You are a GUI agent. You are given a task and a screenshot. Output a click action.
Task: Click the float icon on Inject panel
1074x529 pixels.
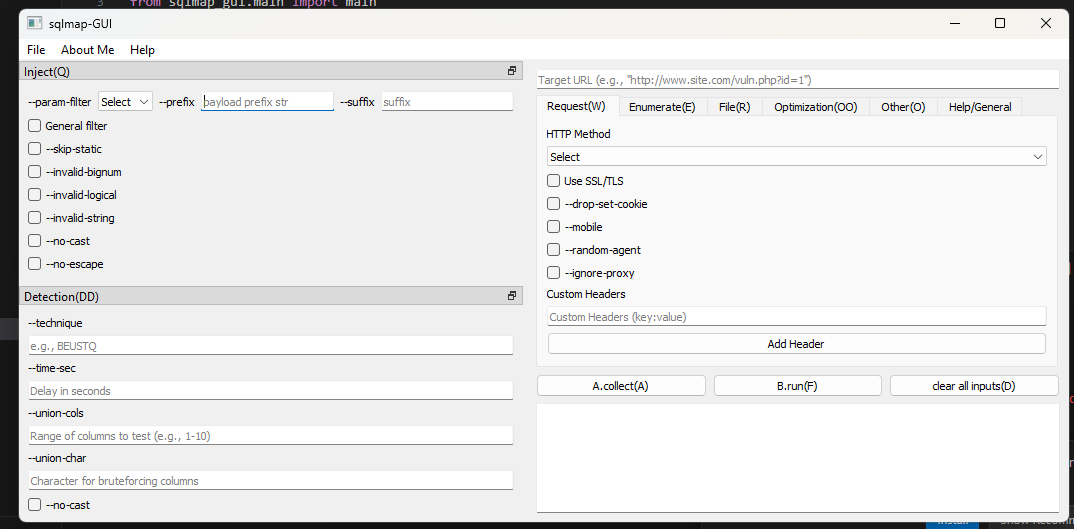[x=512, y=71]
